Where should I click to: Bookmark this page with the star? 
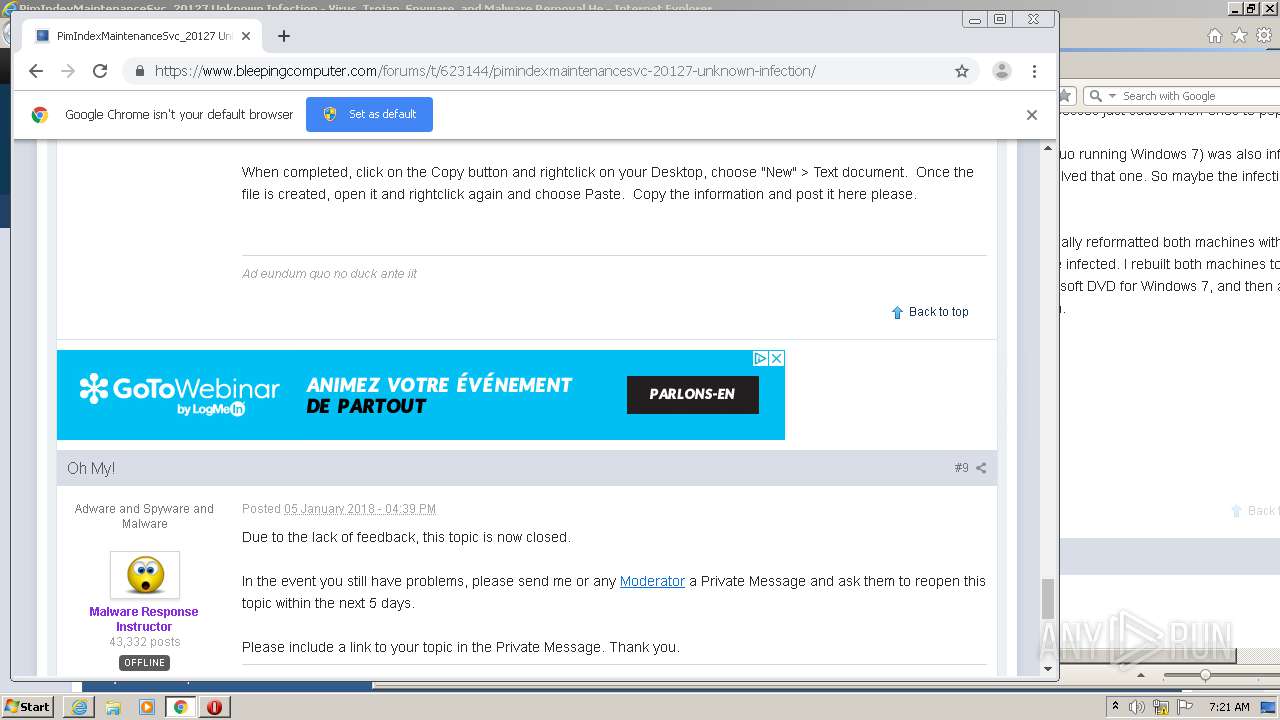(962, 71)
